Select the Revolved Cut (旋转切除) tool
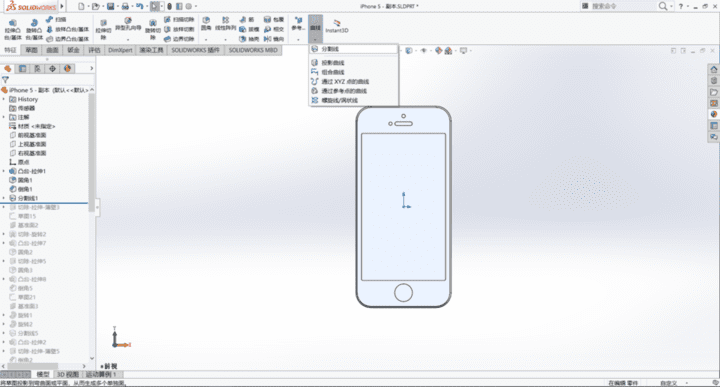Image resolution: width=720 pixels, height=387 pixels. [x=153, y=30]
